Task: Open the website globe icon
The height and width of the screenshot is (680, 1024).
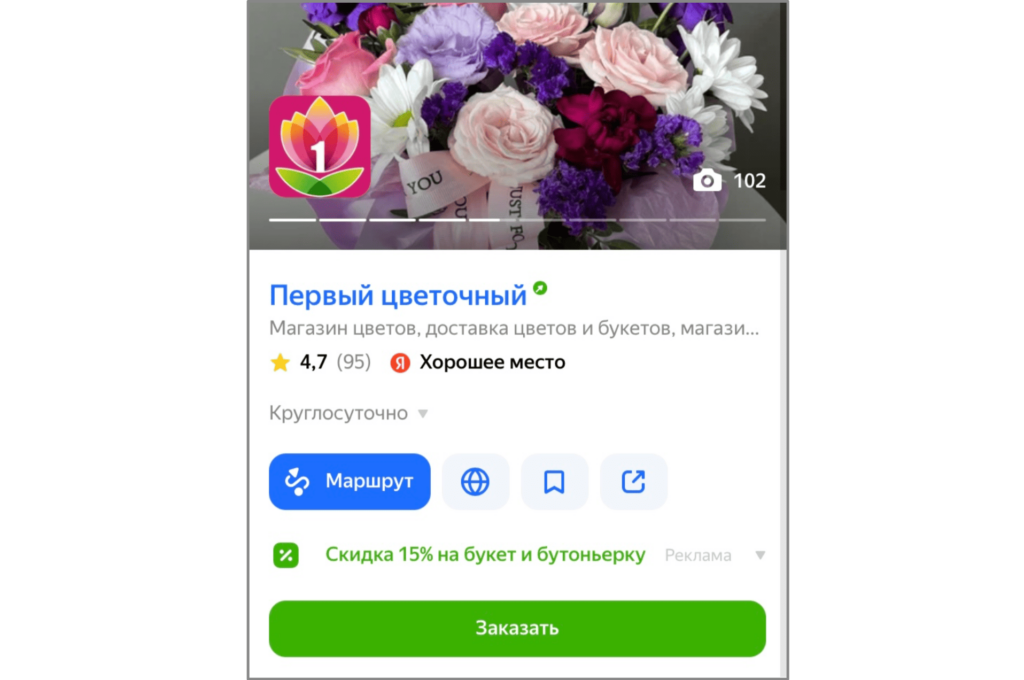Action: click(x=475, y=481)
